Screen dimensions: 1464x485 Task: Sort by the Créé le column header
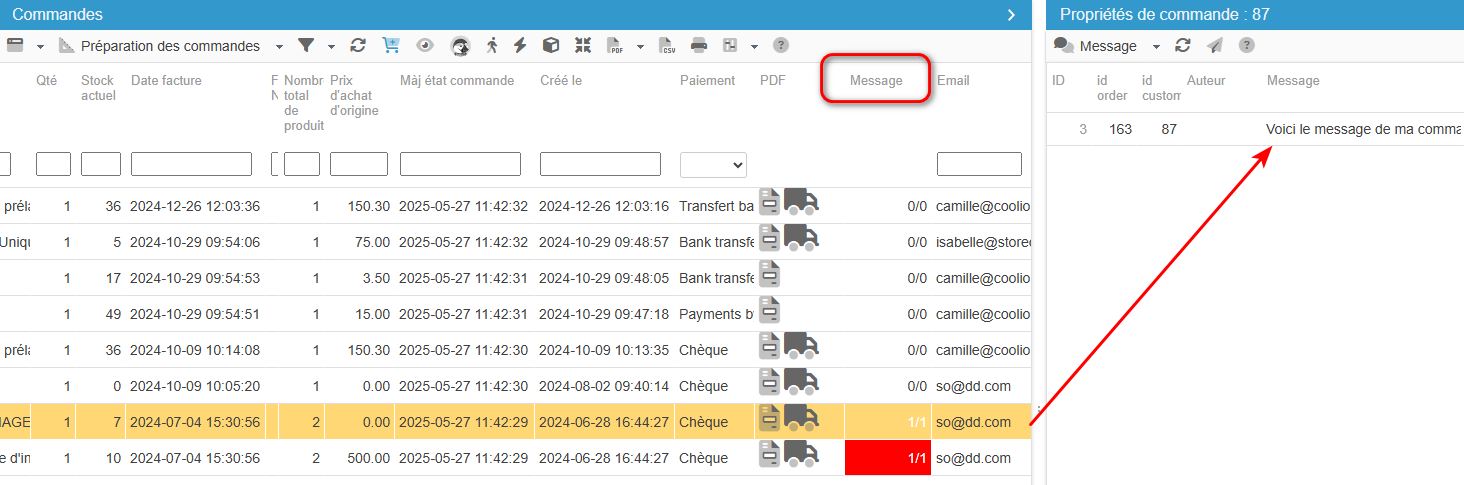(x=561, y=80)
